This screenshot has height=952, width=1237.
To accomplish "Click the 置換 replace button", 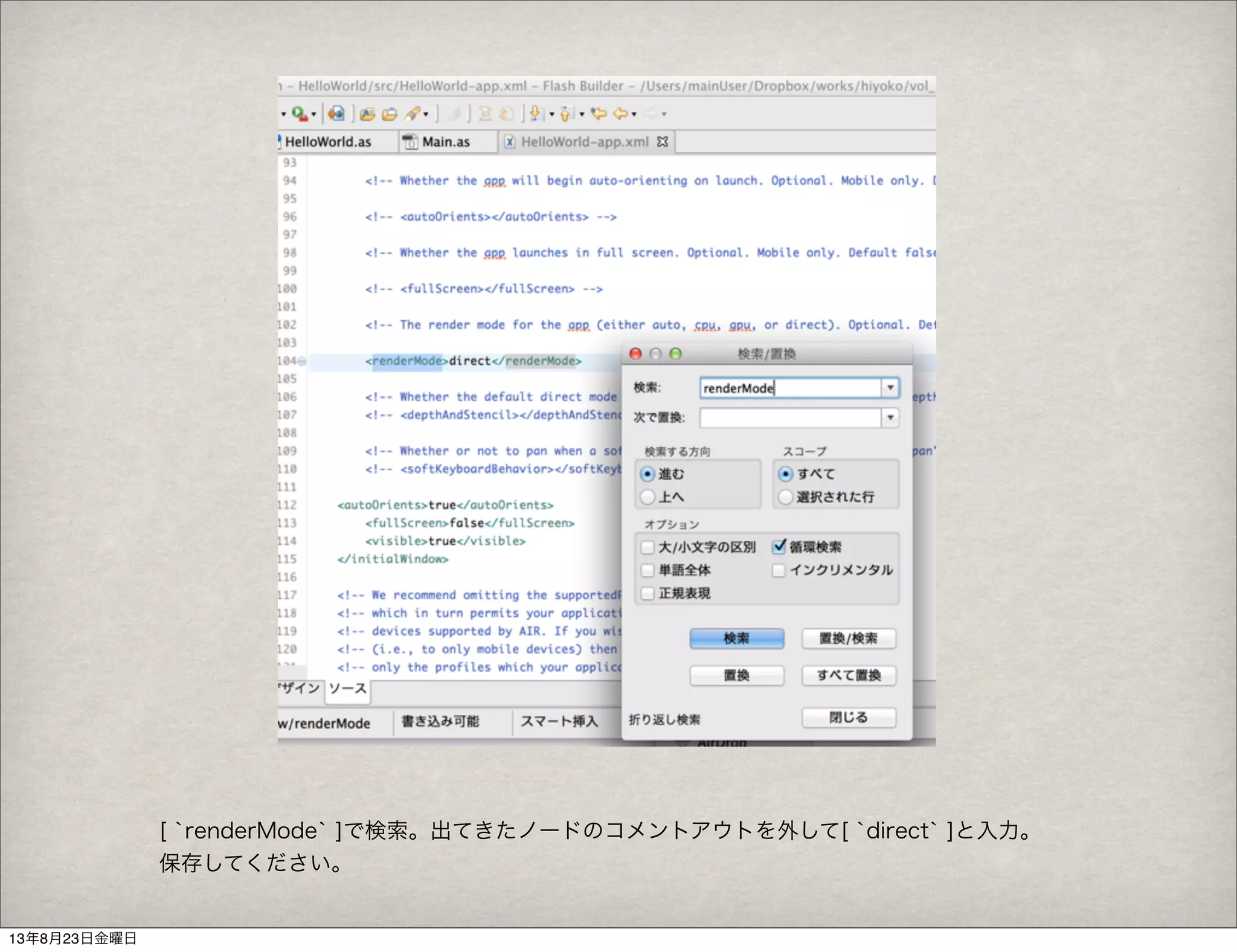I will tap(737, 675).
